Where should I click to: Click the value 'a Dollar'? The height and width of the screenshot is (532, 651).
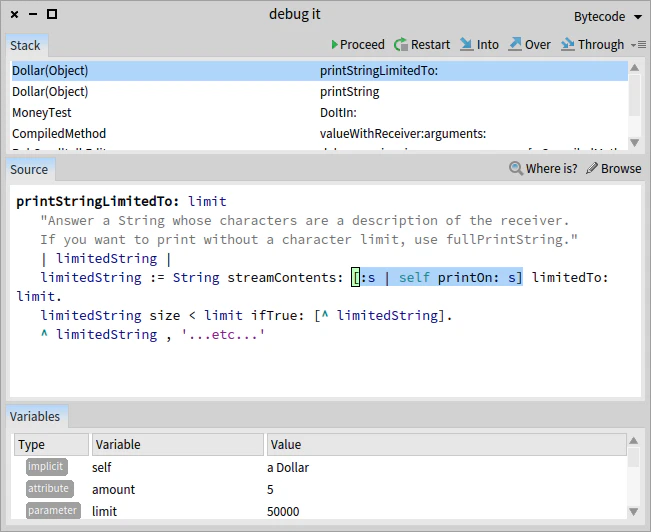[288, 468]
